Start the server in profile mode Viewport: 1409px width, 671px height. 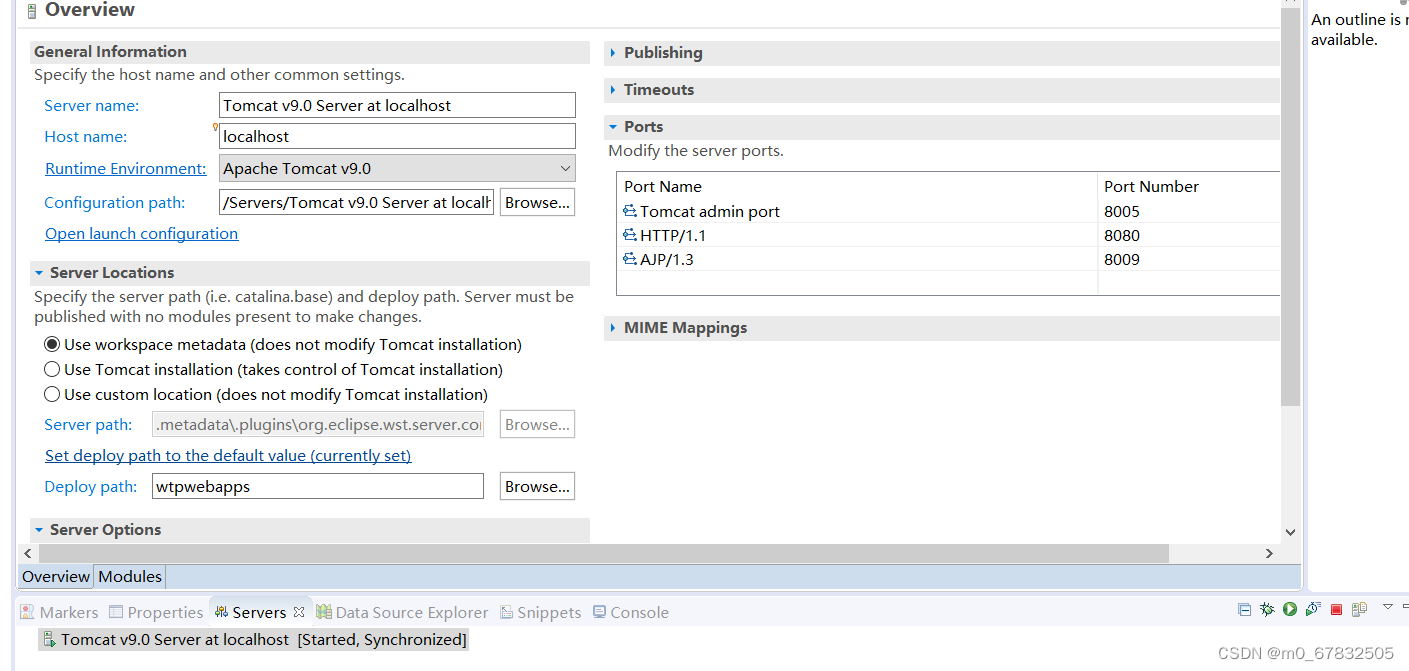click(1313, 609)
